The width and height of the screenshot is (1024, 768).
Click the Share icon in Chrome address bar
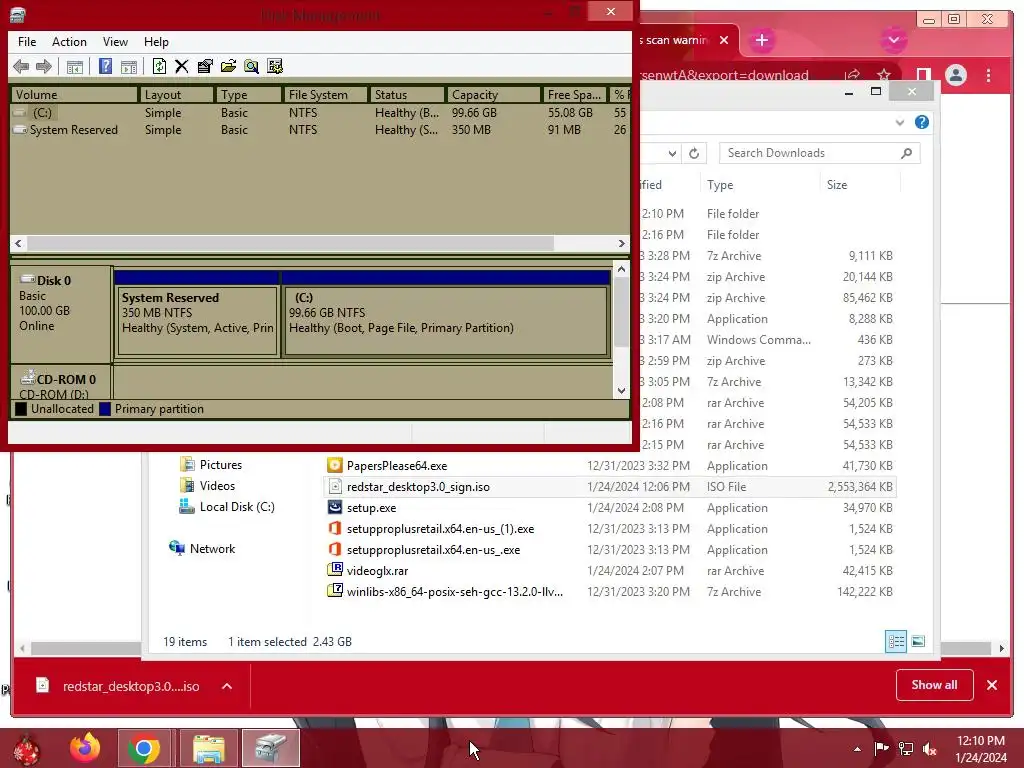[x=852, y=75]
